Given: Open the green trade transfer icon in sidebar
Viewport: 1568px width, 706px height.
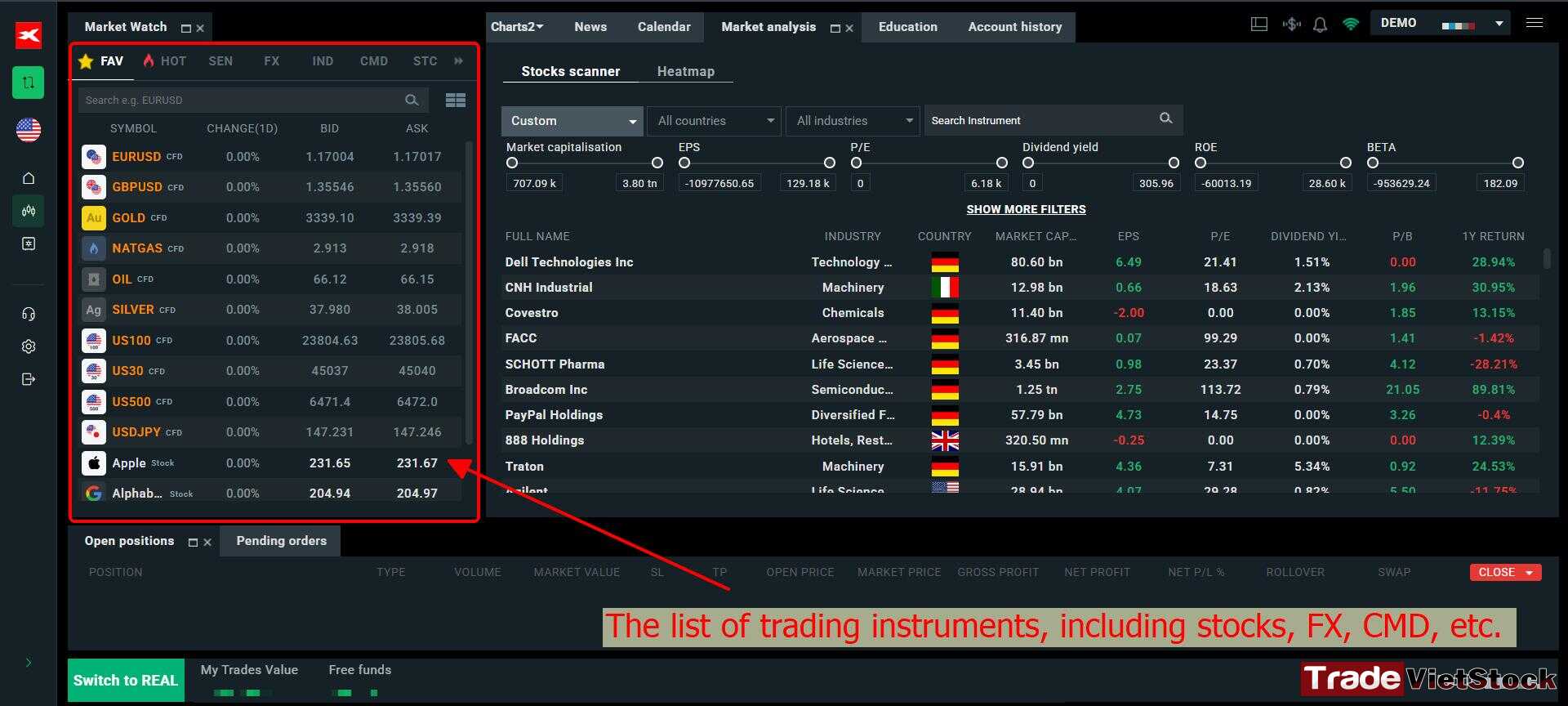Looking at the screenshot, I should [29, 83].
